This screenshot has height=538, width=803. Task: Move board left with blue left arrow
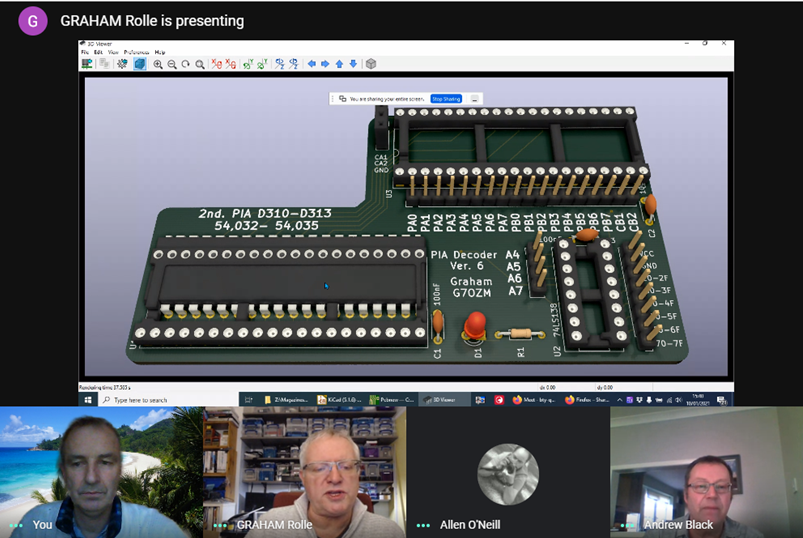point(311,64)
